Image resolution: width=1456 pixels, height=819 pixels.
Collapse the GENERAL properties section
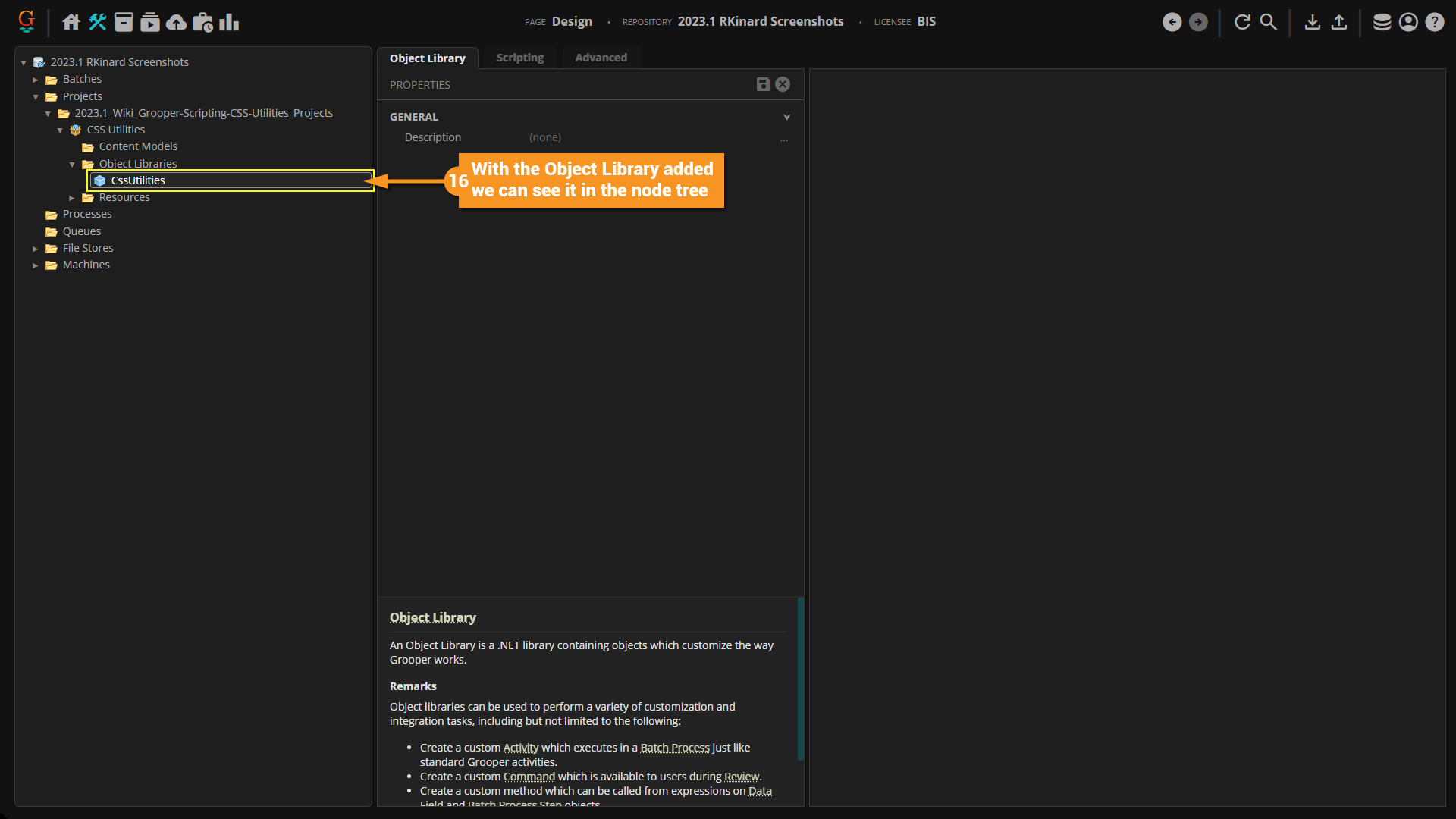point(786,117)
